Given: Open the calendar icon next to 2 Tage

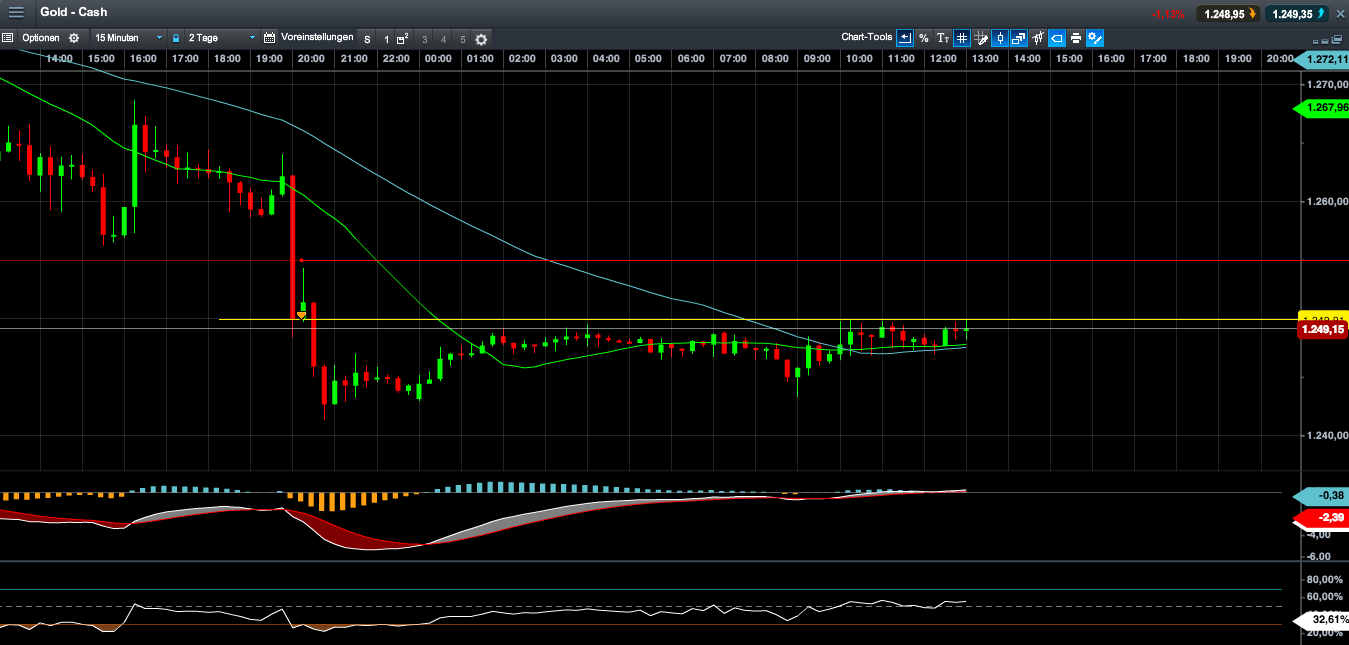Looking at the screenshot, I should coord(268,38).
